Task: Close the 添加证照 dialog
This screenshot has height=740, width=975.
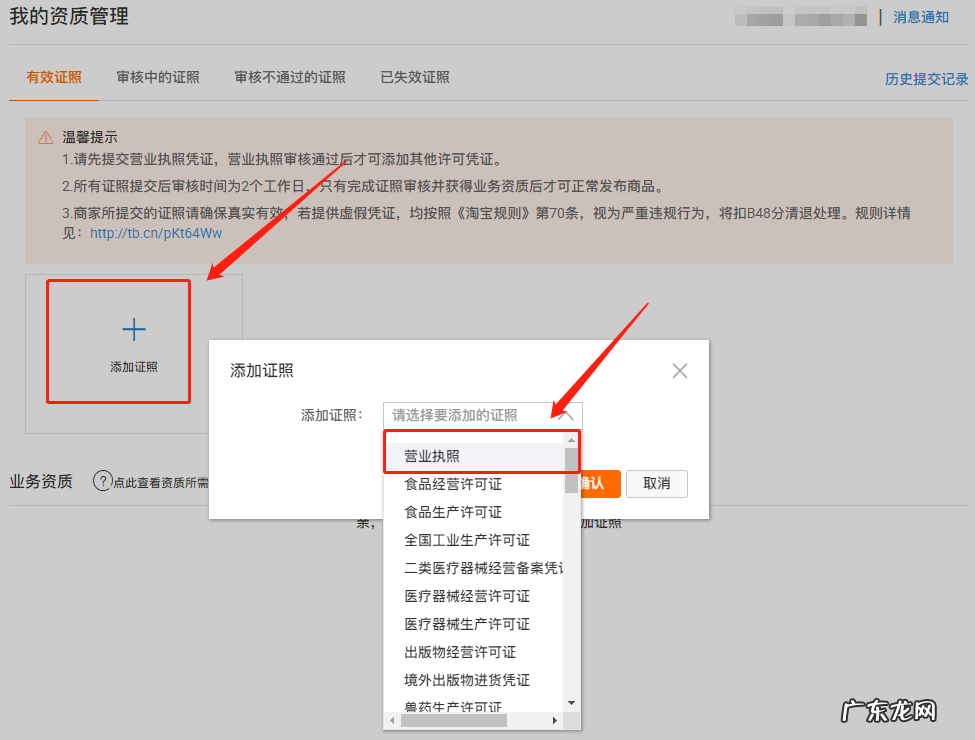Action: [x=680, y=370]
